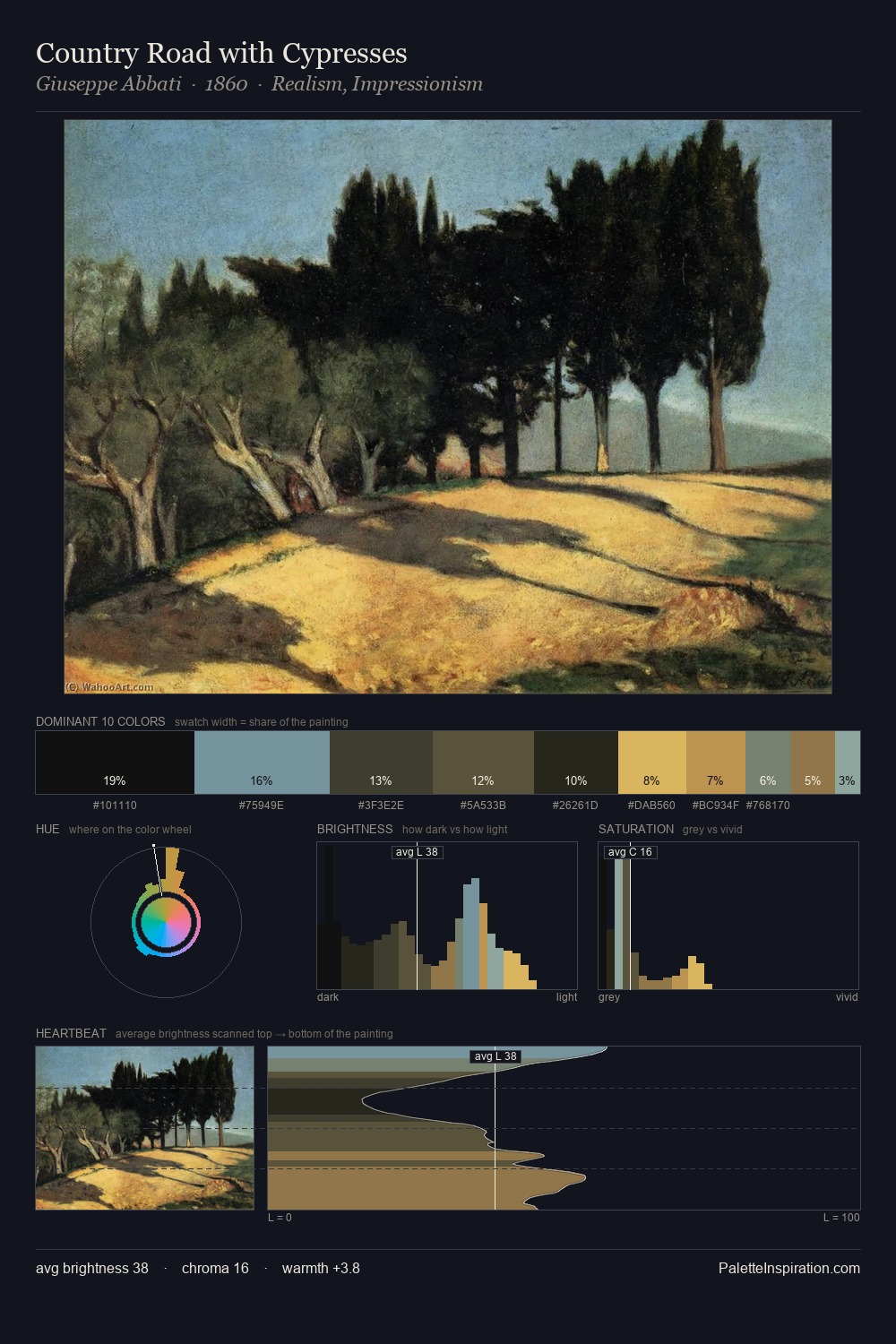Click the 'avg L 38' heartbeat chart label
896x1344 pixels.
(495, 1056)
